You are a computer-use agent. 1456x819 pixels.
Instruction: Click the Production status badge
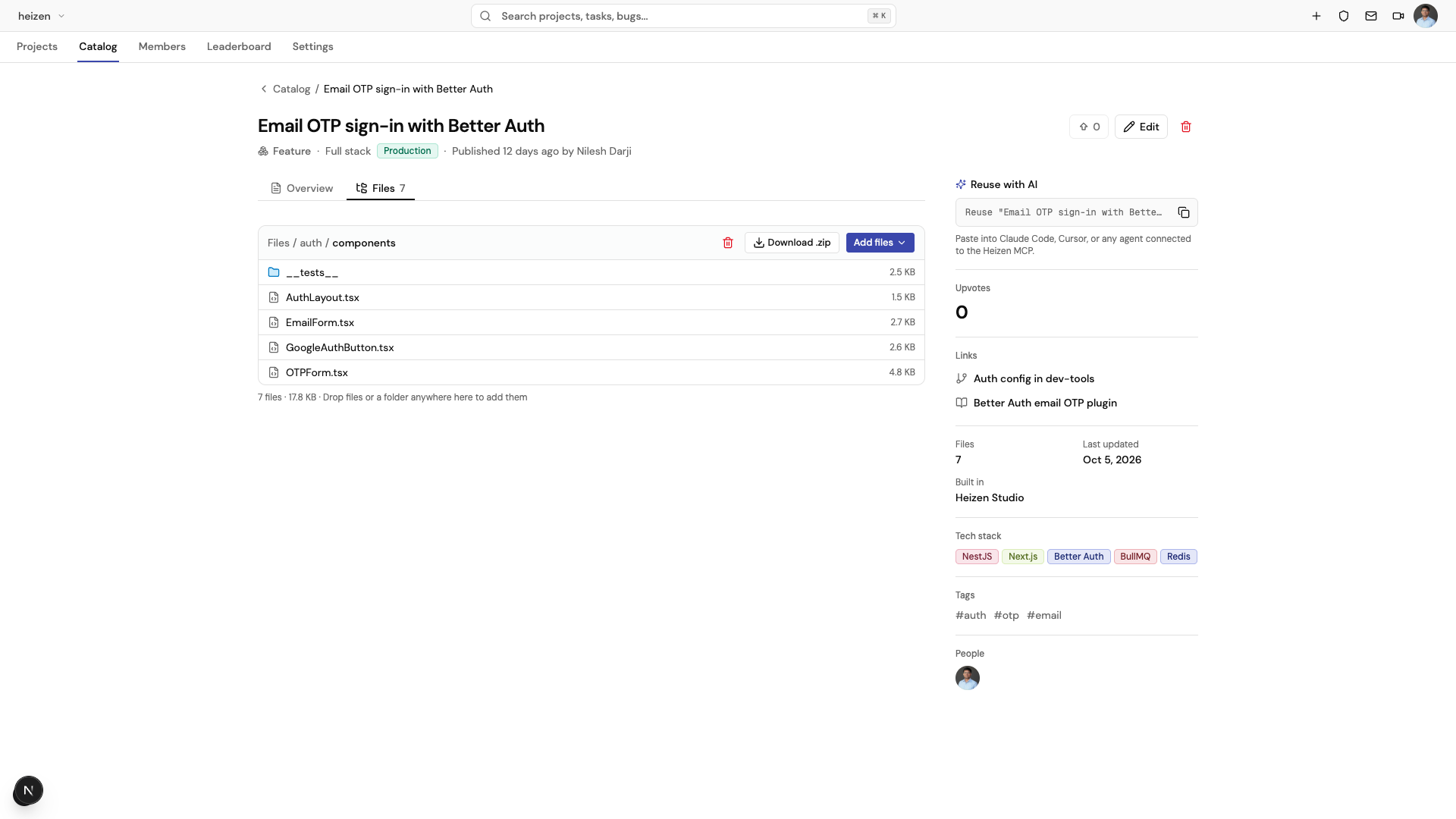pos(407,151)
